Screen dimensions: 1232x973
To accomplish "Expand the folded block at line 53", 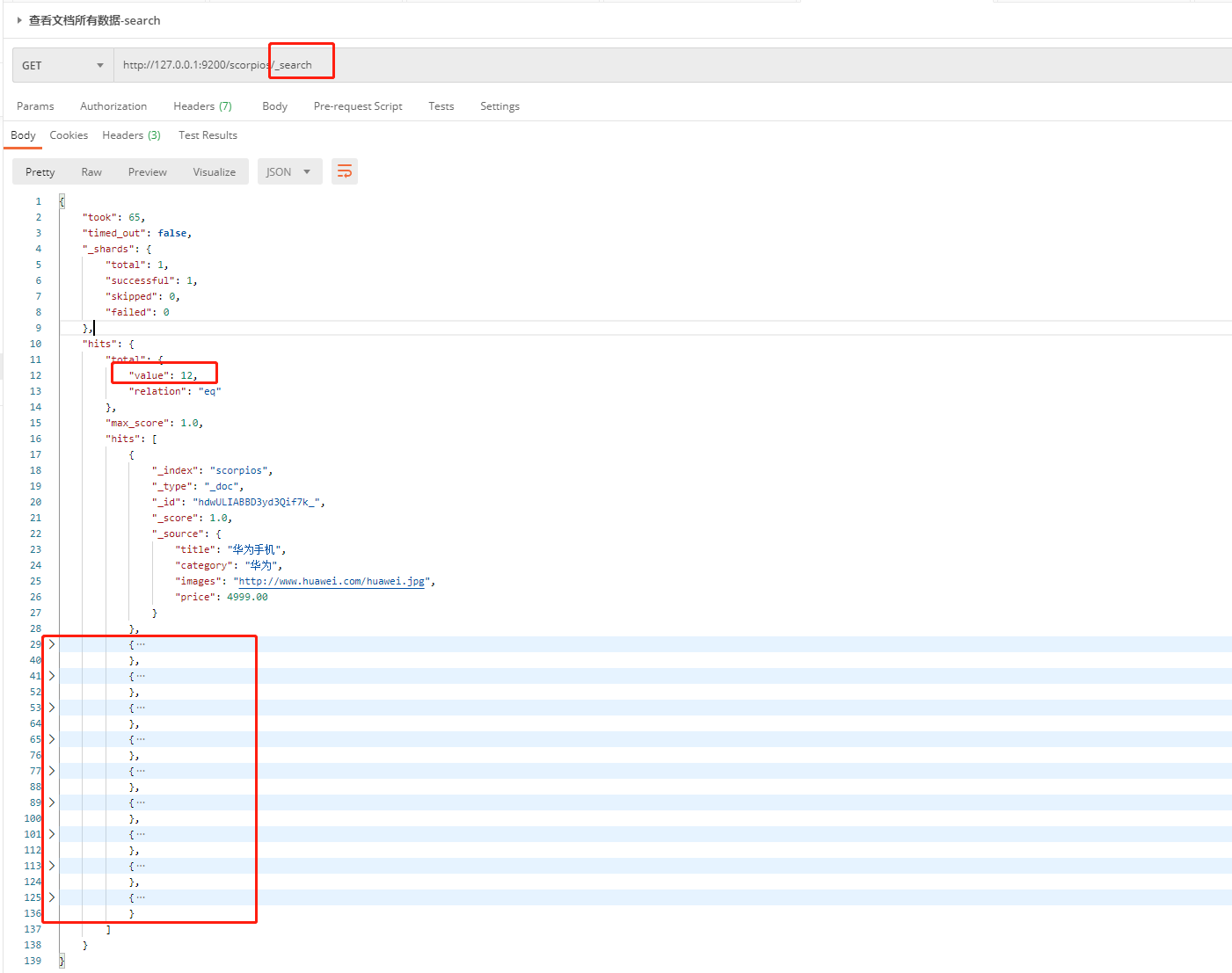I will coord(52,708).
